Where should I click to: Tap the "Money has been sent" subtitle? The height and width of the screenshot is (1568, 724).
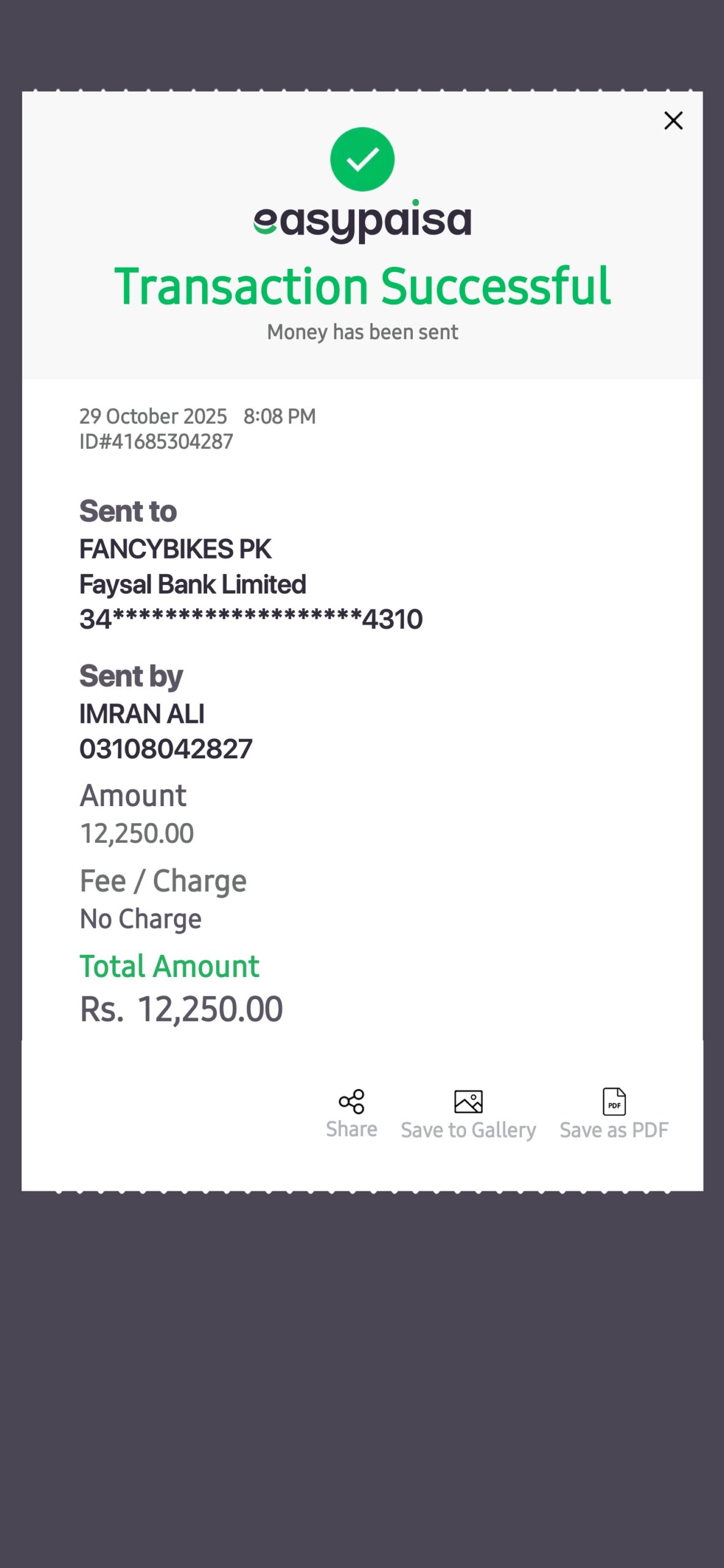(362, 332)
